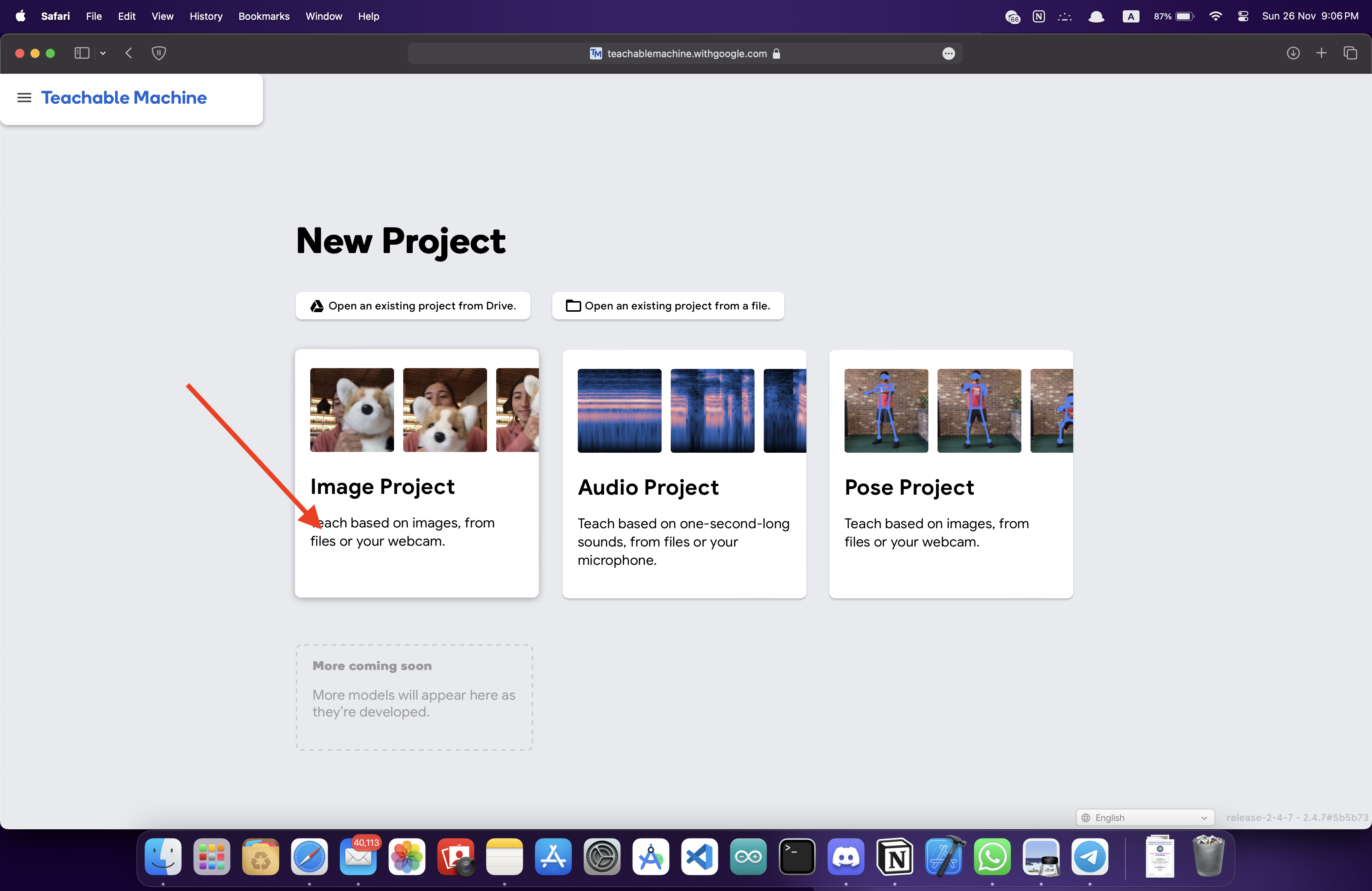Go back with Safari's back arrow
Image resolution: width=1372 pixels, height=891 pixels.
tap(128, 53)
